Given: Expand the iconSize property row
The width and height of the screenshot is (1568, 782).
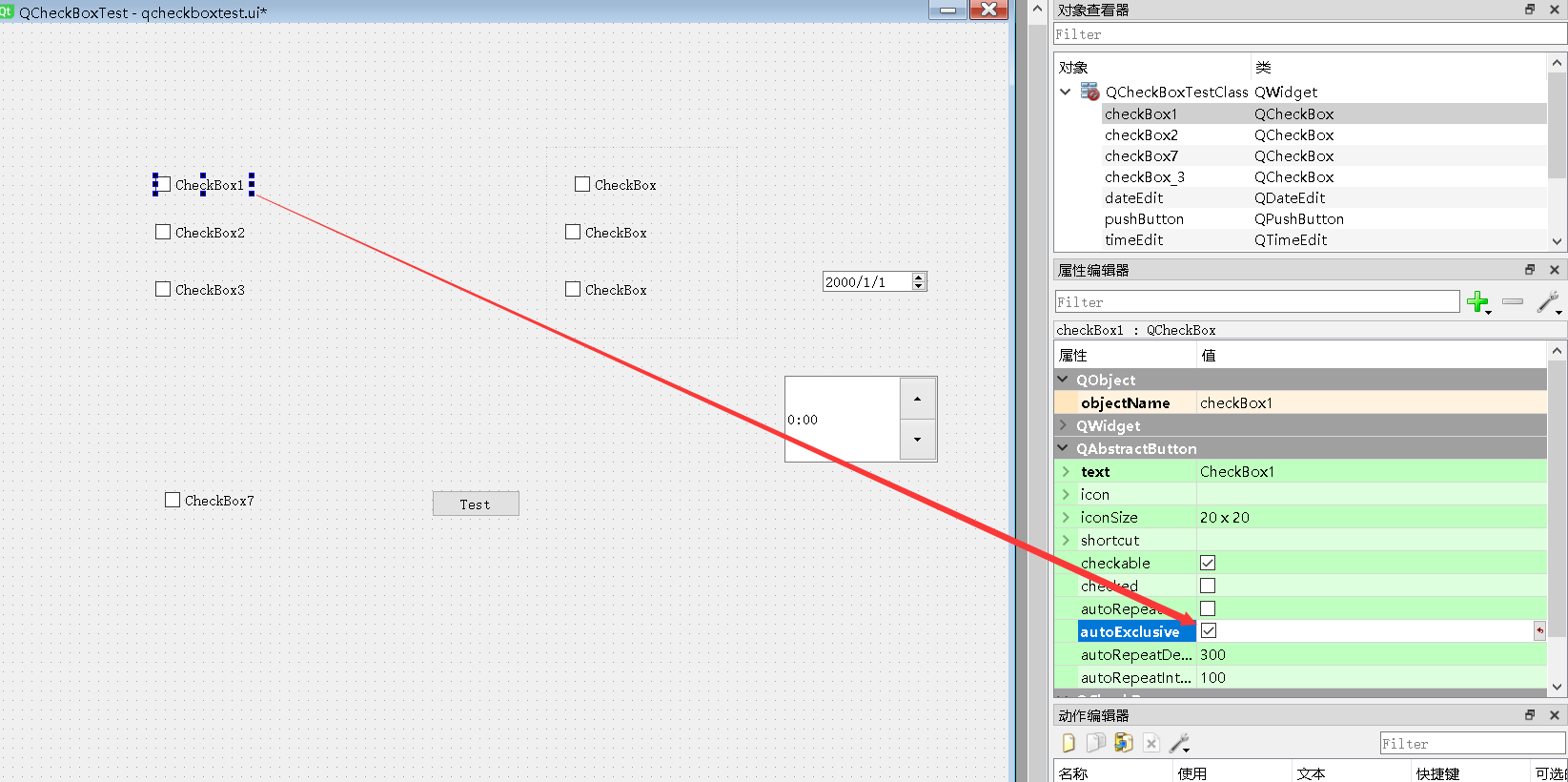Looking at the screenshot, I should [x=1066, y=517].
